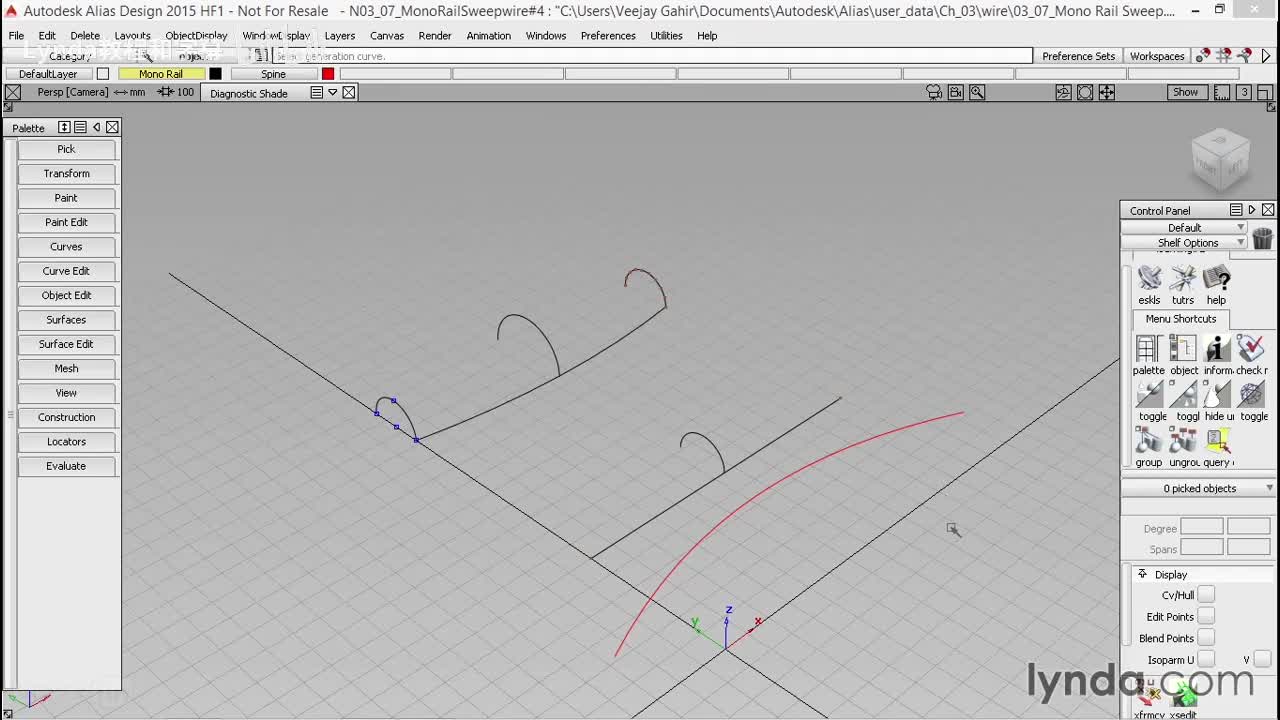Image resolution: width=1280 pixels, height=720 pixels.
Task: Select the Menu Shortcuts shelf tab
Action: 1181,318
